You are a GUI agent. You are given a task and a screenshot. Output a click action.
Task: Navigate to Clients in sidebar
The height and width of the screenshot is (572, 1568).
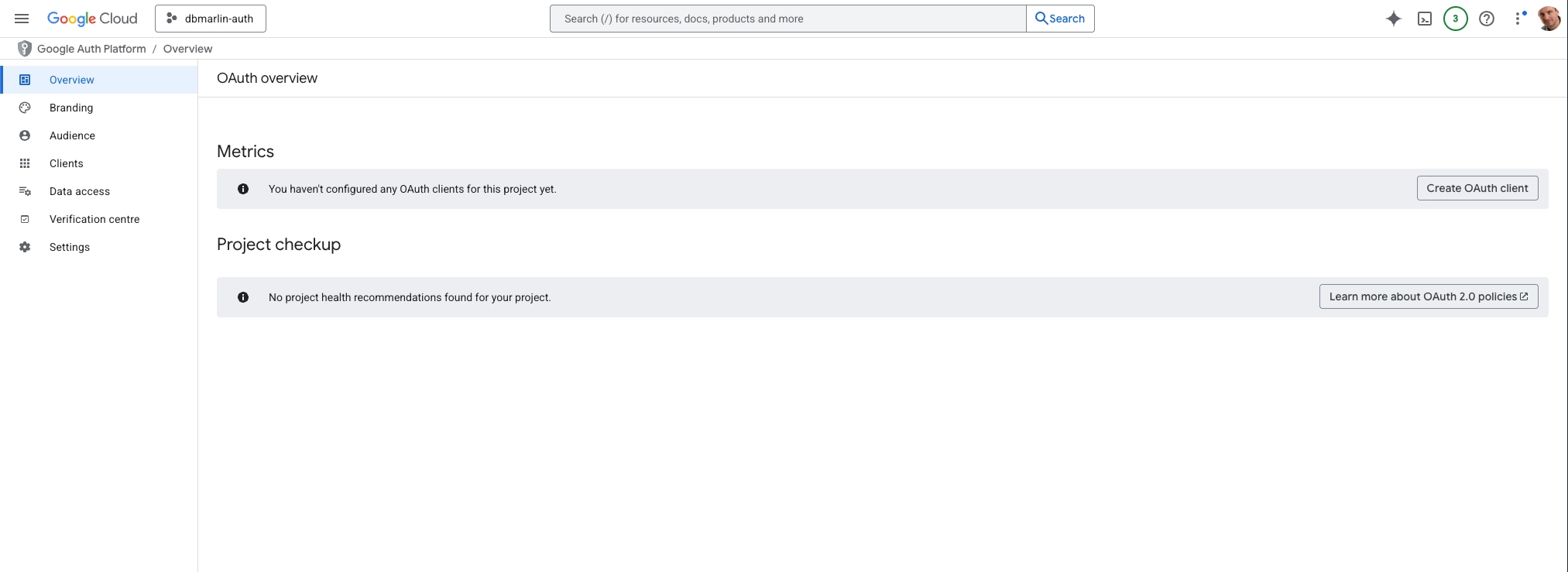point(66,163)
